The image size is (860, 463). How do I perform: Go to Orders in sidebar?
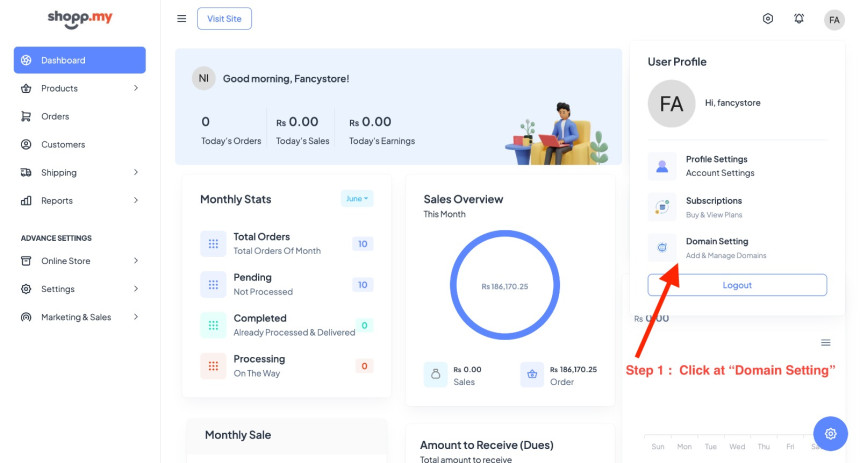(55, 116)
